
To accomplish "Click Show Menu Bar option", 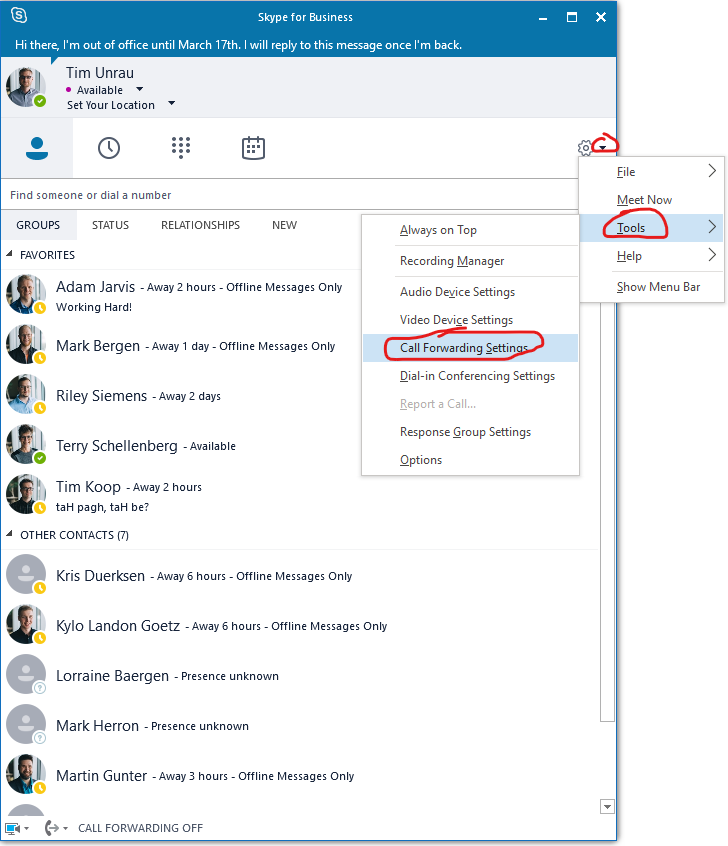I will (x=657, y=287).
